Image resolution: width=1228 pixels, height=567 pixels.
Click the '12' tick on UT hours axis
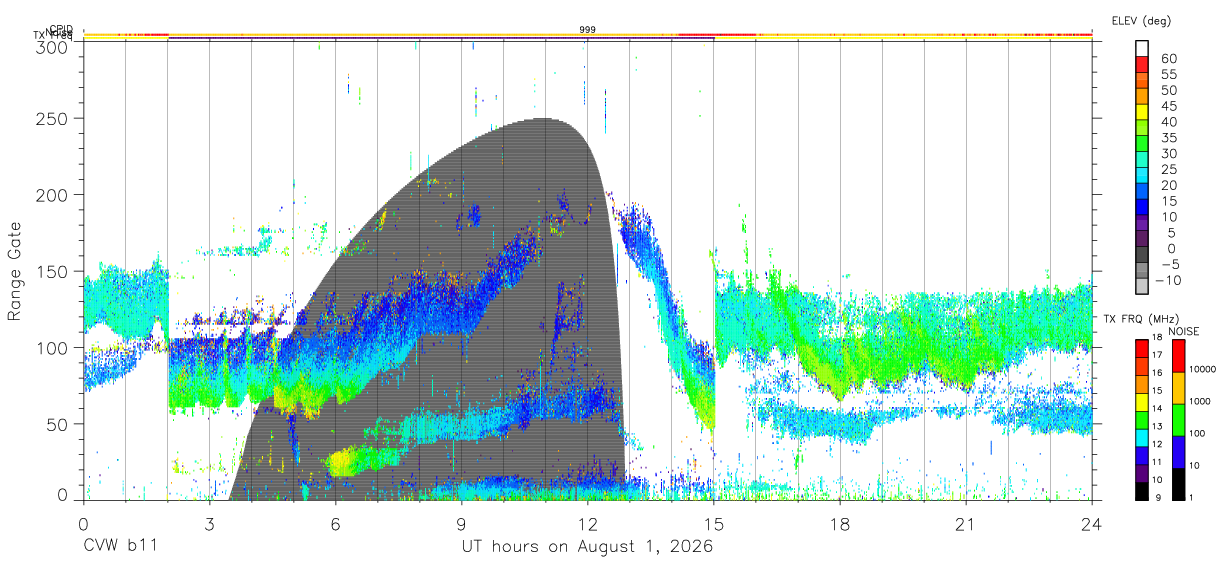[x=588, y=524]
